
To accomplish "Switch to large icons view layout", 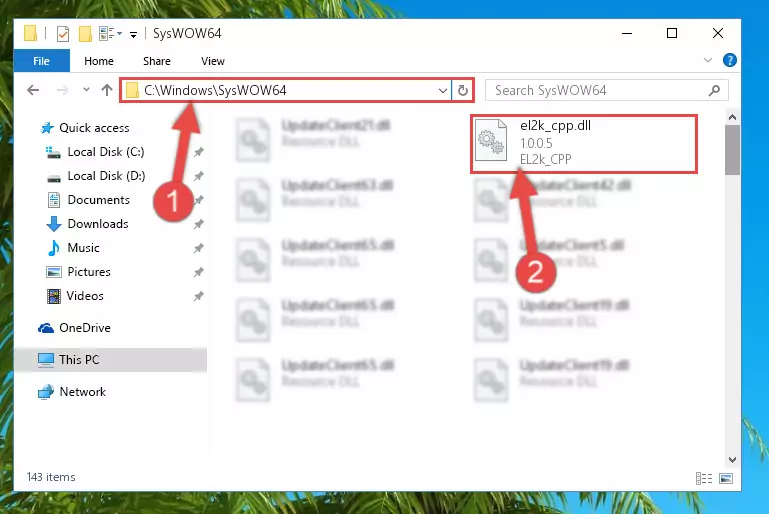I will pos(726,478).
